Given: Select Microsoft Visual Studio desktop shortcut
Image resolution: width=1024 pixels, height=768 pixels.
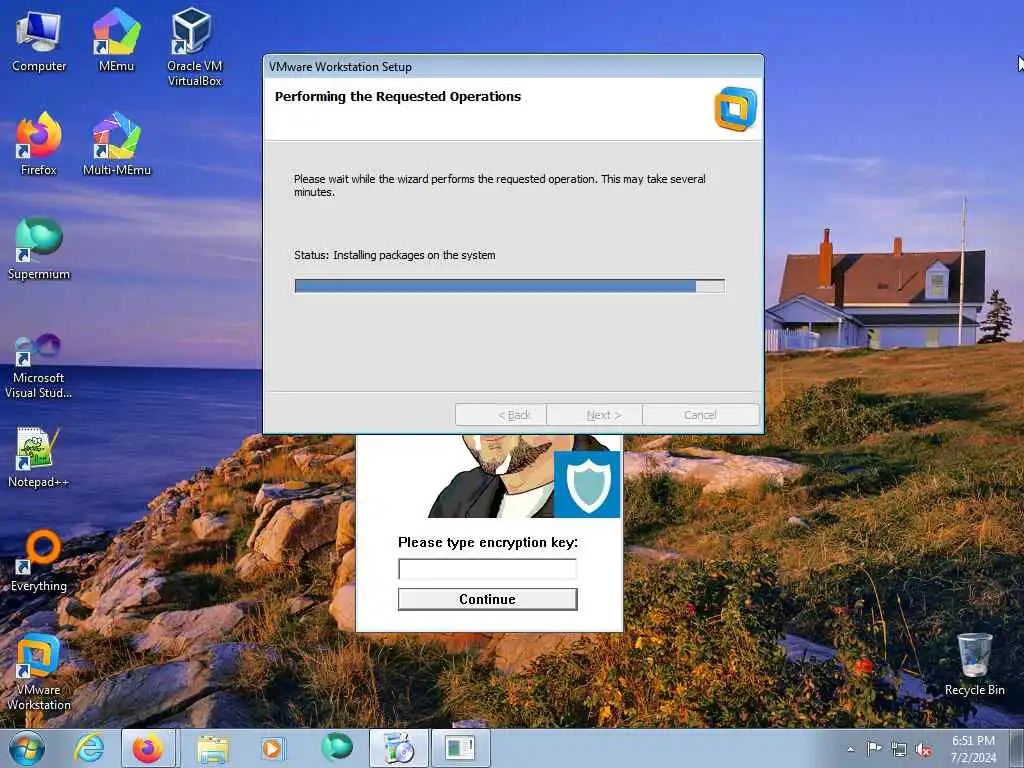Looking at the screenshot, I should click(39, 366).
